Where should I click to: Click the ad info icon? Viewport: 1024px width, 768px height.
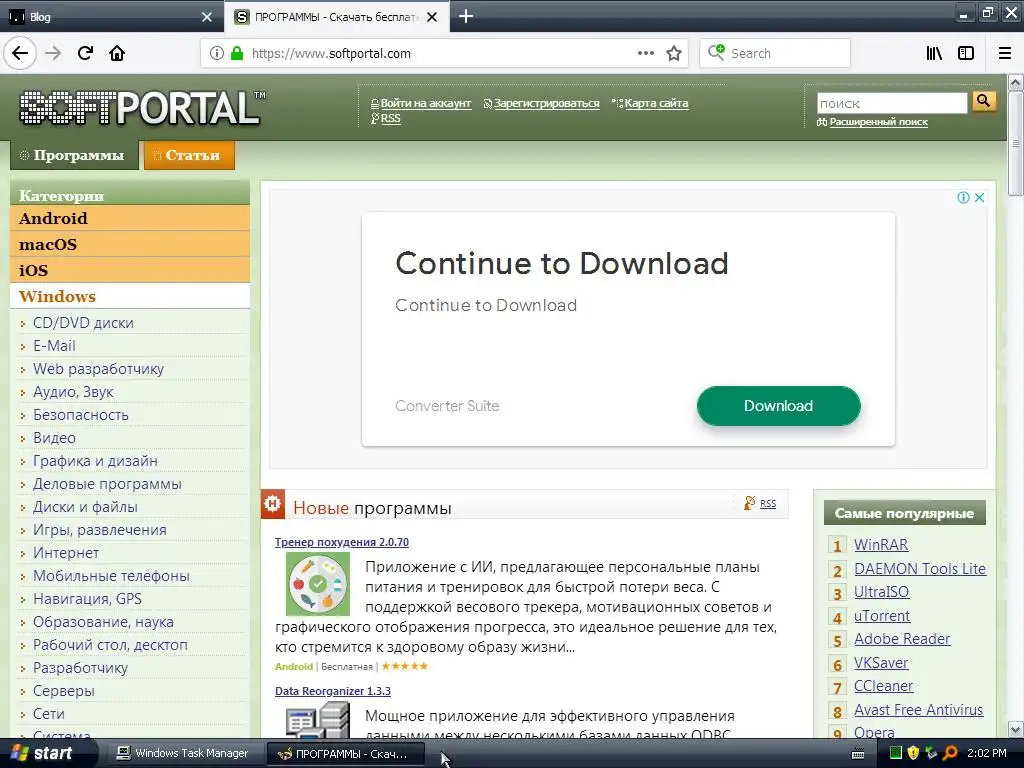[963, 197]
